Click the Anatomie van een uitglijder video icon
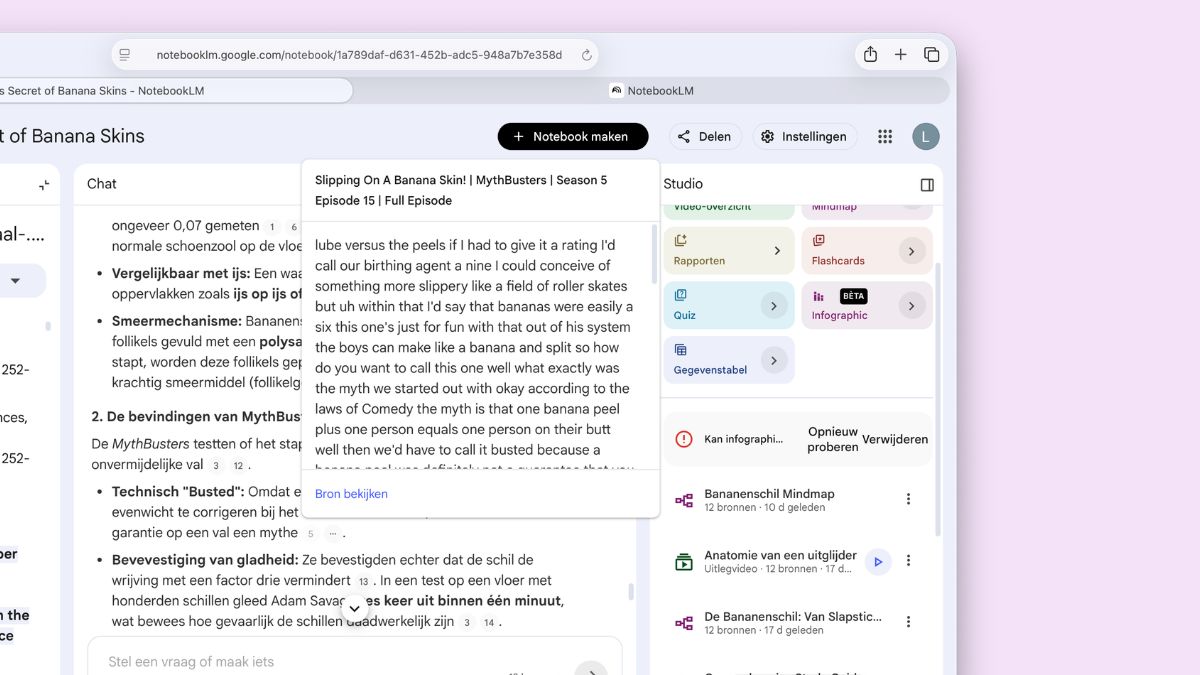The width and height of the screenshot is (1200, 675). (x=684, y=562)
